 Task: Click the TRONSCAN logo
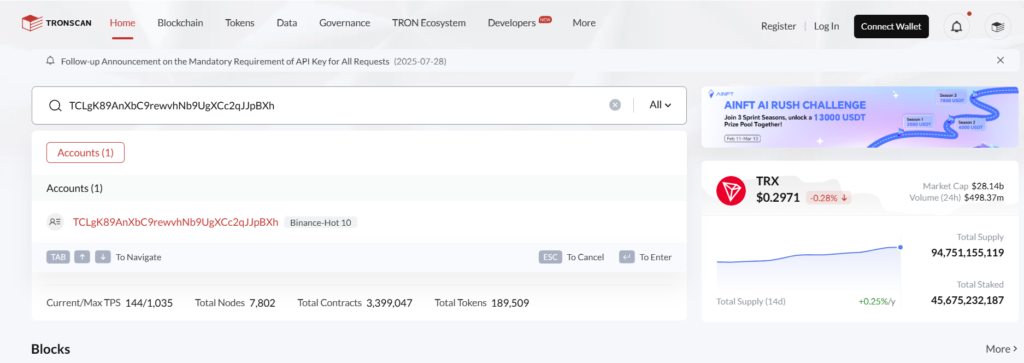[56, 24]
